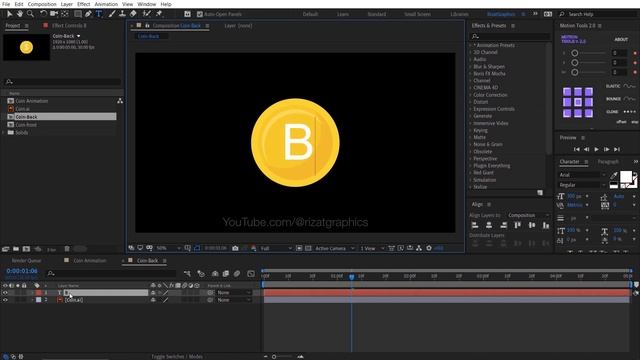Click the red label swatch on layer 1
The height and width of the screenshot is (360, 640).
(38, 293)
